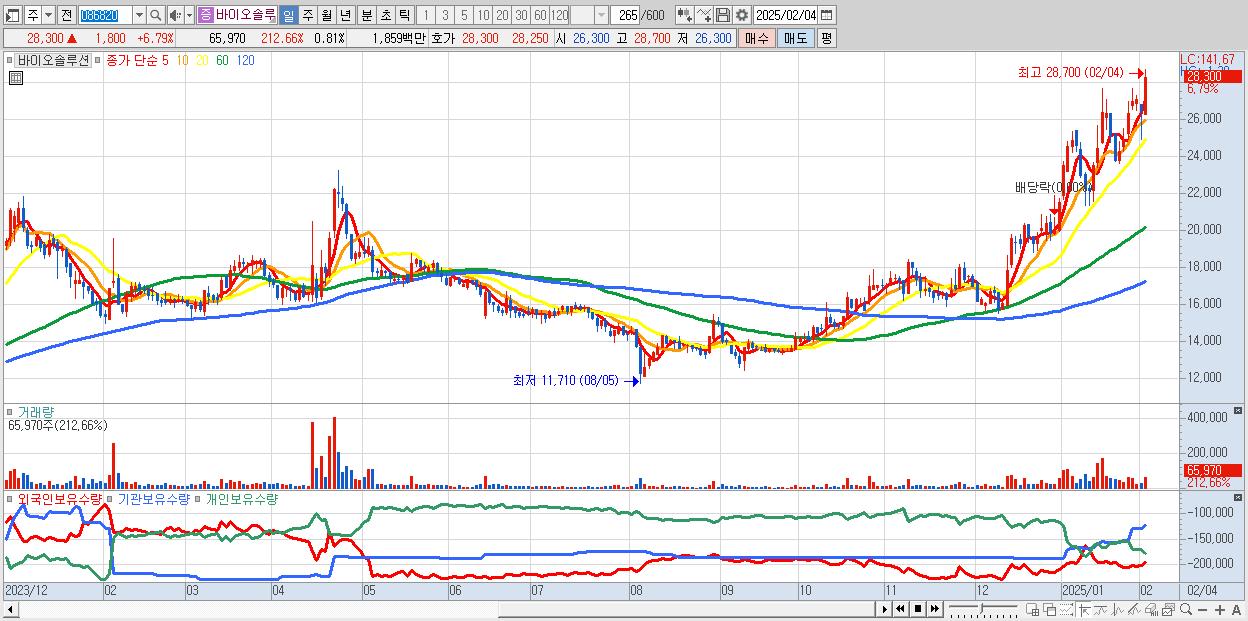Image resolution: width=1248 pixels, height=621 pixels.
Task: Select the 주 (weekly) period button
Action: click(307, 15)
